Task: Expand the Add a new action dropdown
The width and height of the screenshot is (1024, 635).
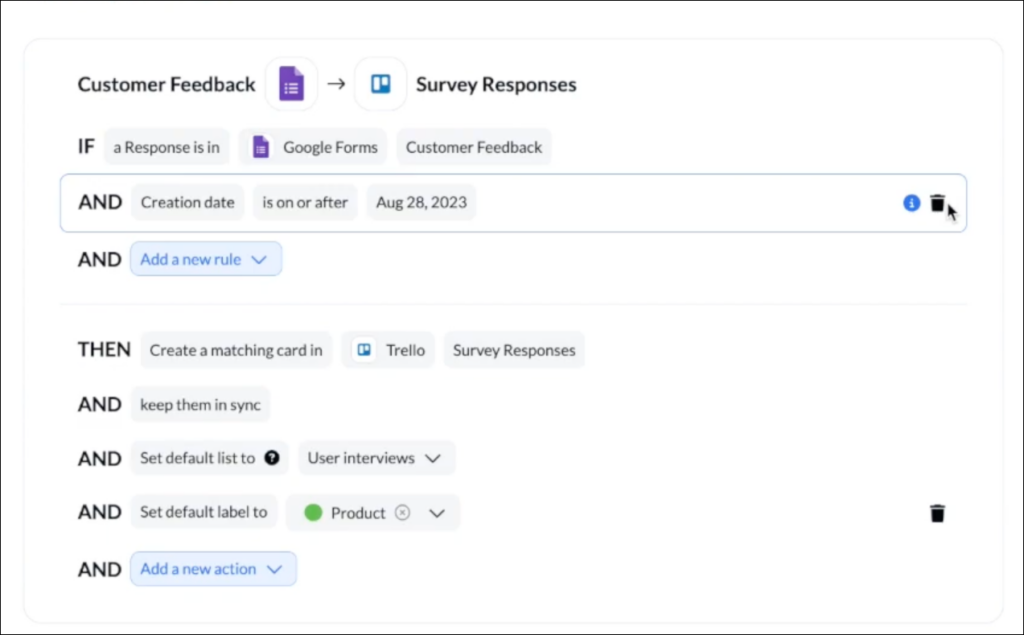Action: (x=213, y=569)
